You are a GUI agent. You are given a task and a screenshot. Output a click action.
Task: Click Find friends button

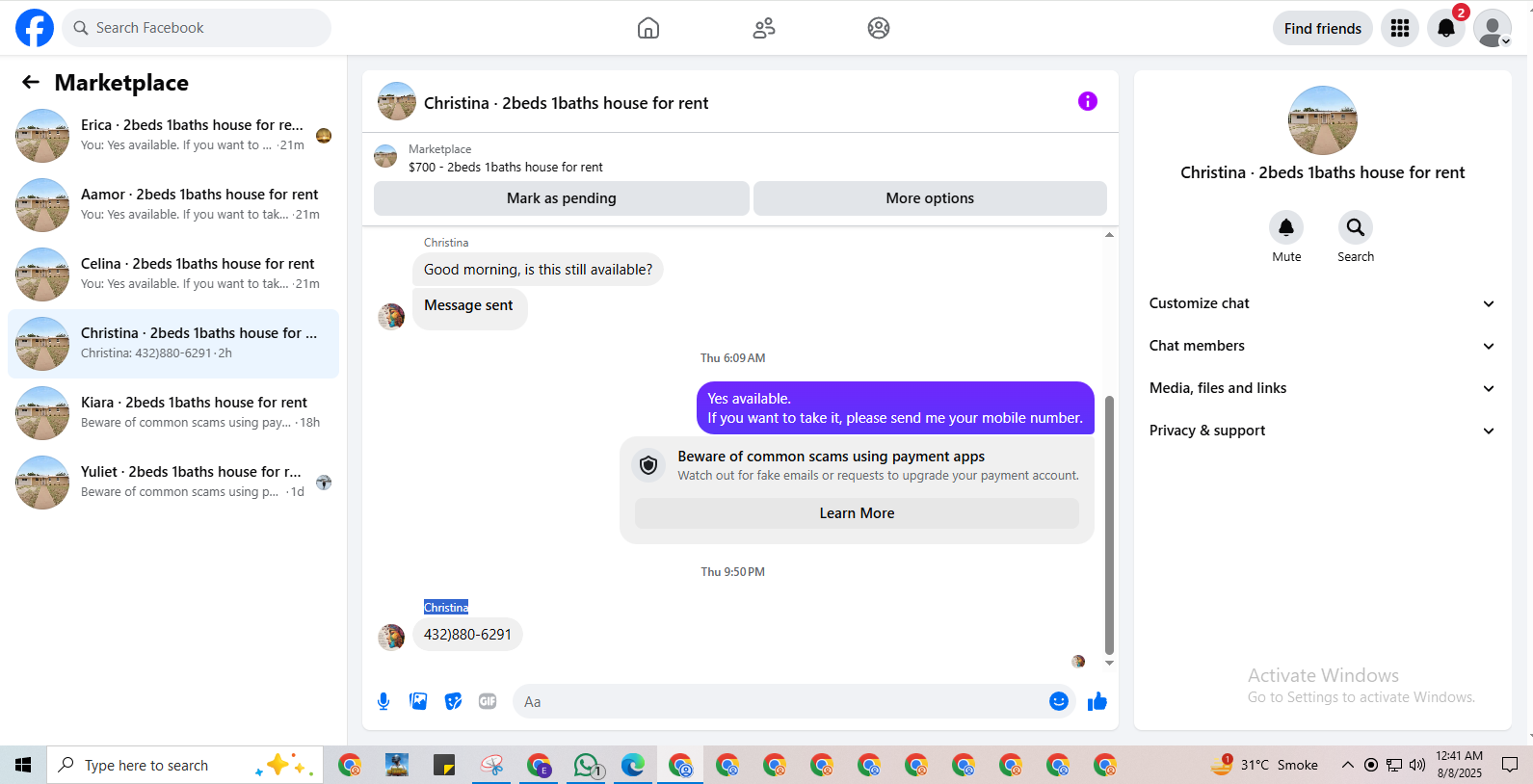pos(1323,28)
